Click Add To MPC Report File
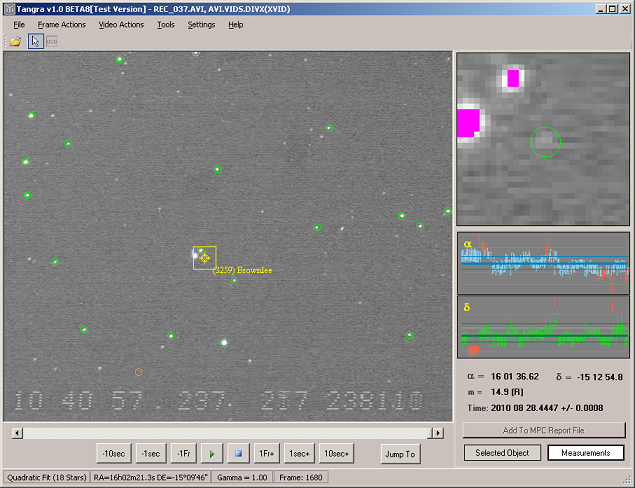This screenshot has width=635, height=488. 544,430
